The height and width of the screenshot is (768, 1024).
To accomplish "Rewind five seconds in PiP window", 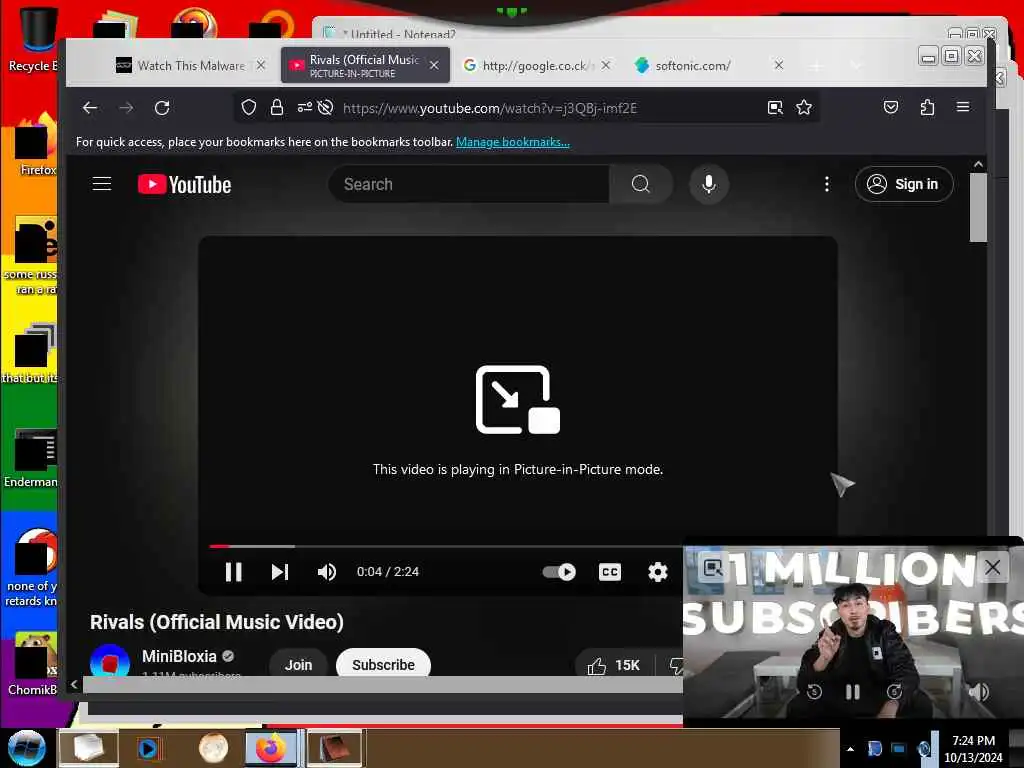I will point(814,692).
